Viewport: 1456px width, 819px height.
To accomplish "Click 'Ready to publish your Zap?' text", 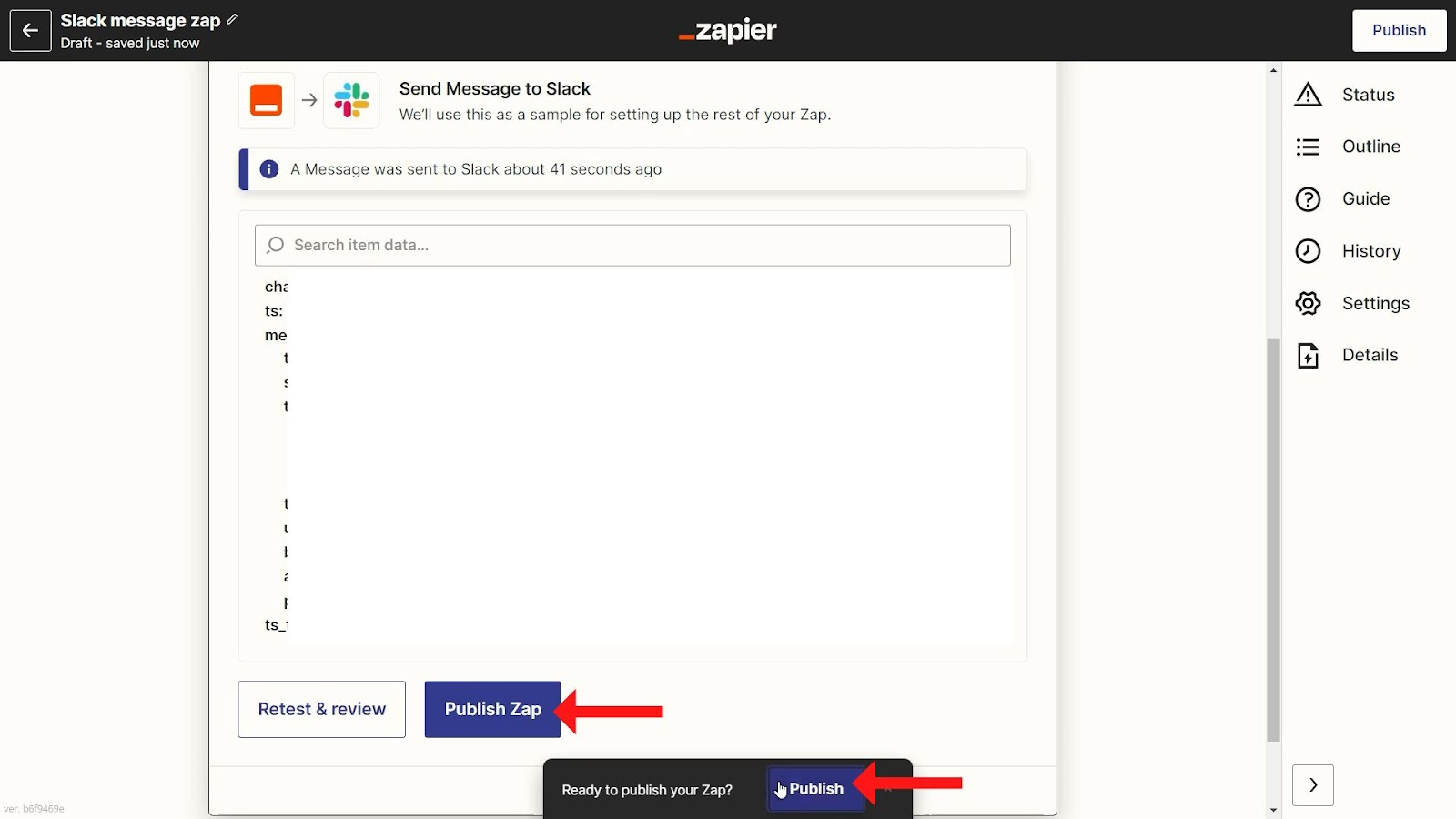I will 647,790.
